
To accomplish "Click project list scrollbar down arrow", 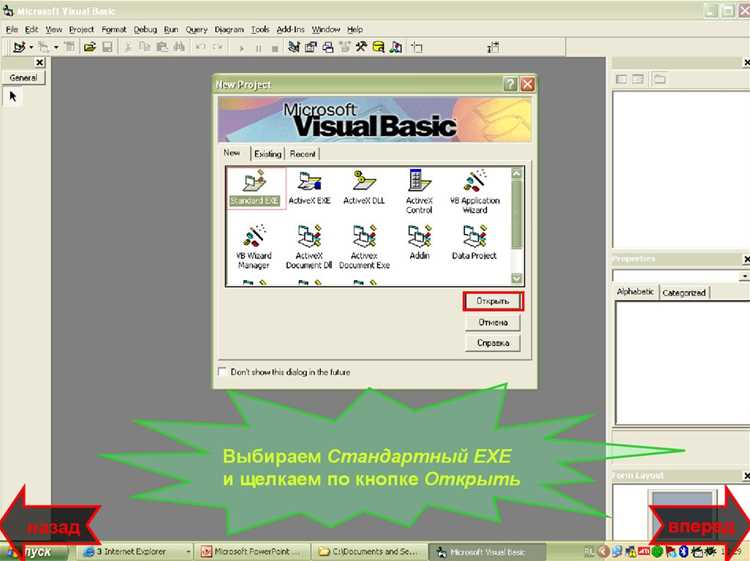I will click(x=517, y=278).
